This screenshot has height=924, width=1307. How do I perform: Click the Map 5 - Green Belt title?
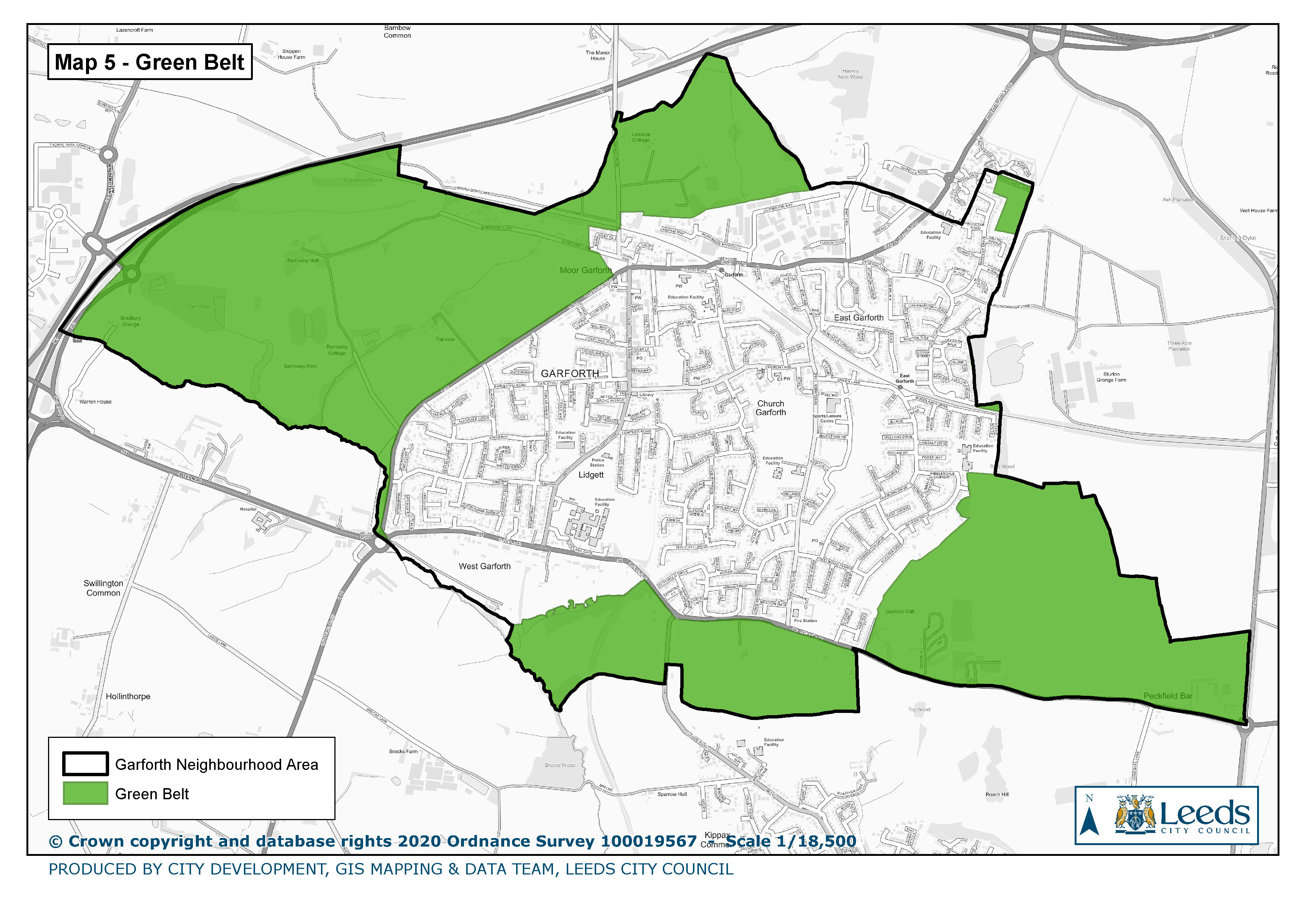click(149, 62)
